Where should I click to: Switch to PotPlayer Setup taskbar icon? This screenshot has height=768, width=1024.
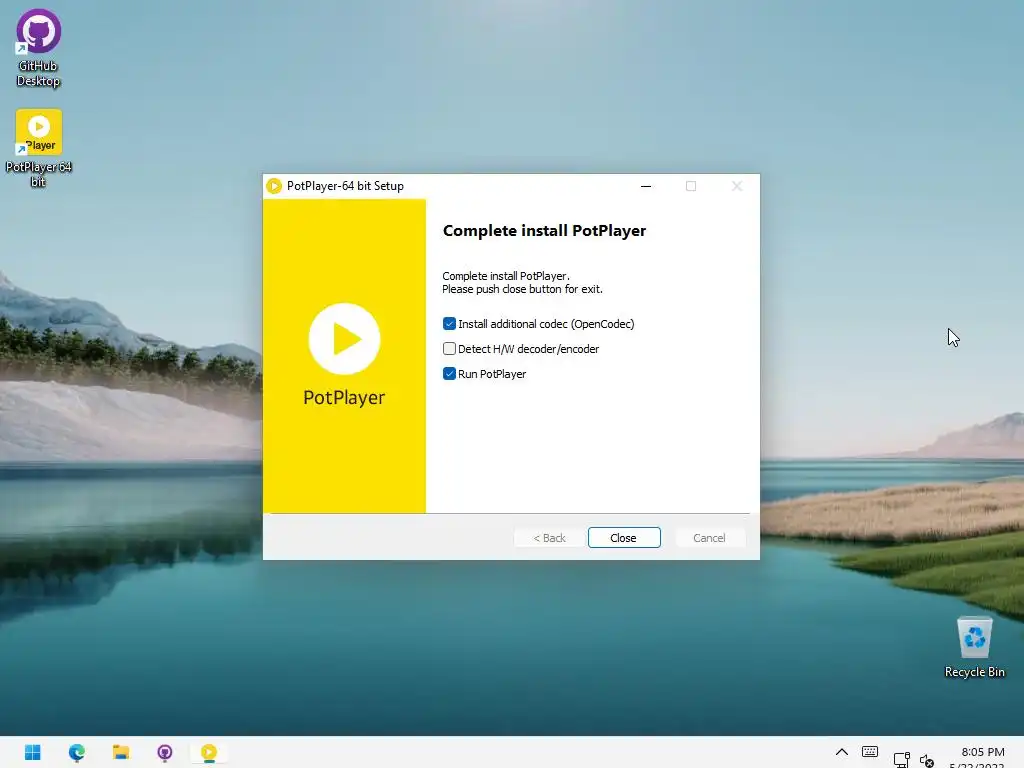[209, 752]
